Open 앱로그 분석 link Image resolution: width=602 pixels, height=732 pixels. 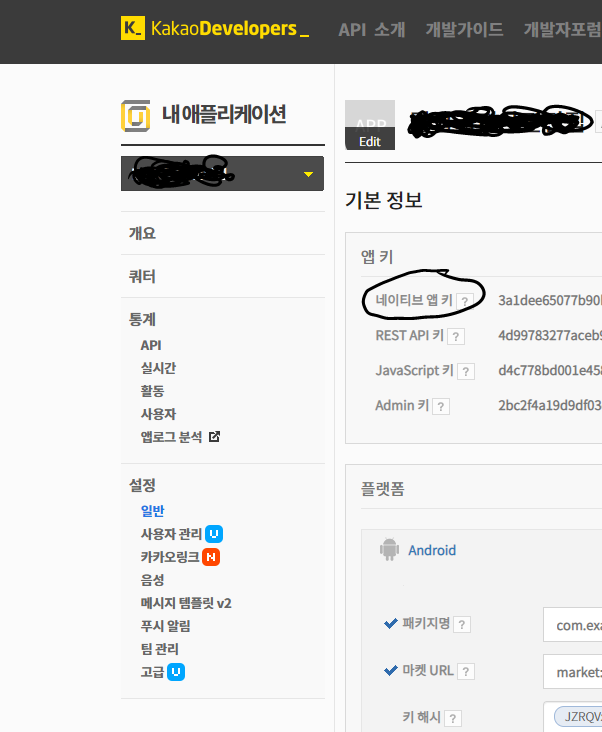(171, 437)
